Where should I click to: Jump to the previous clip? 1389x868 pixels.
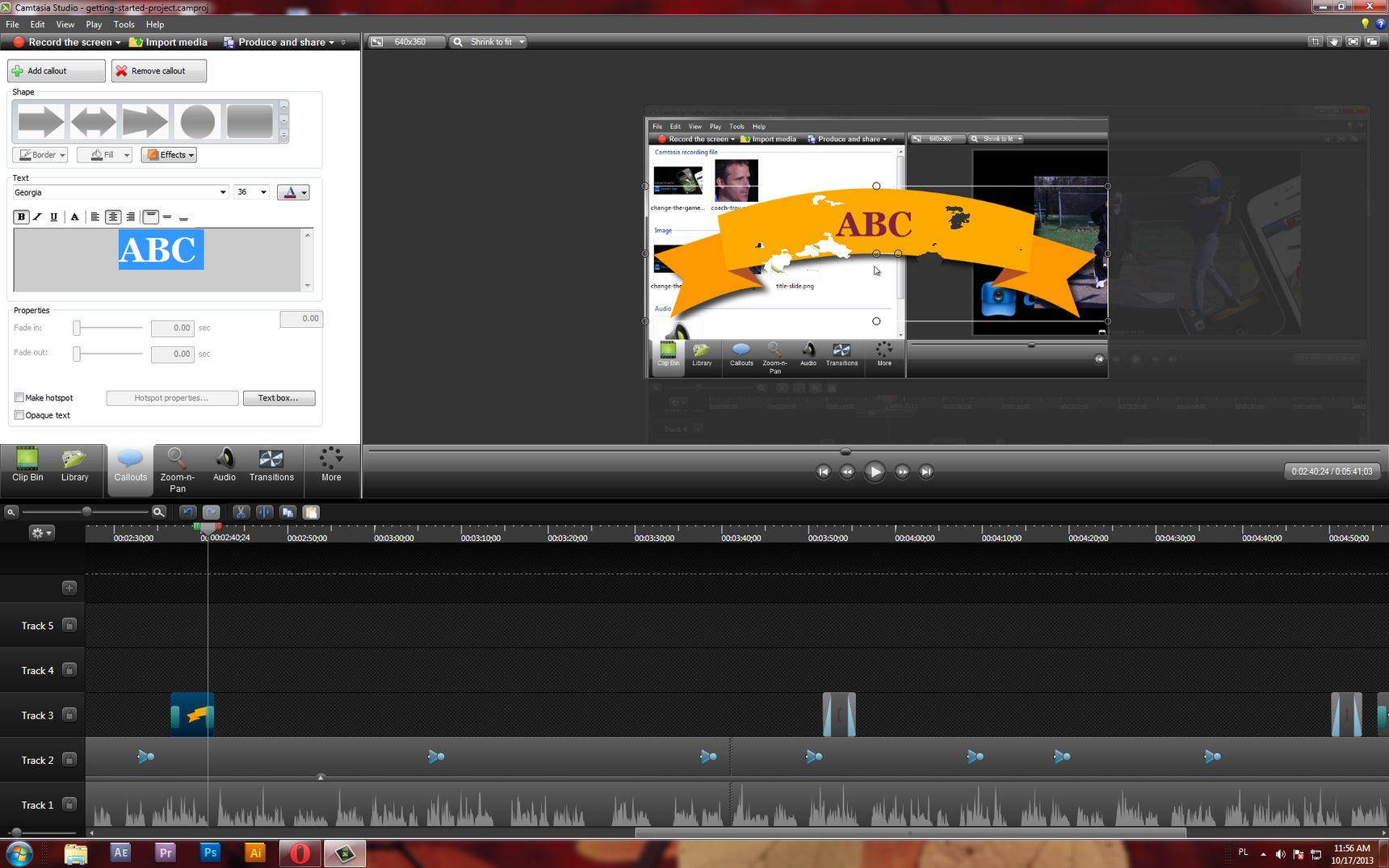pyautogui.click(x=823, y=472)
